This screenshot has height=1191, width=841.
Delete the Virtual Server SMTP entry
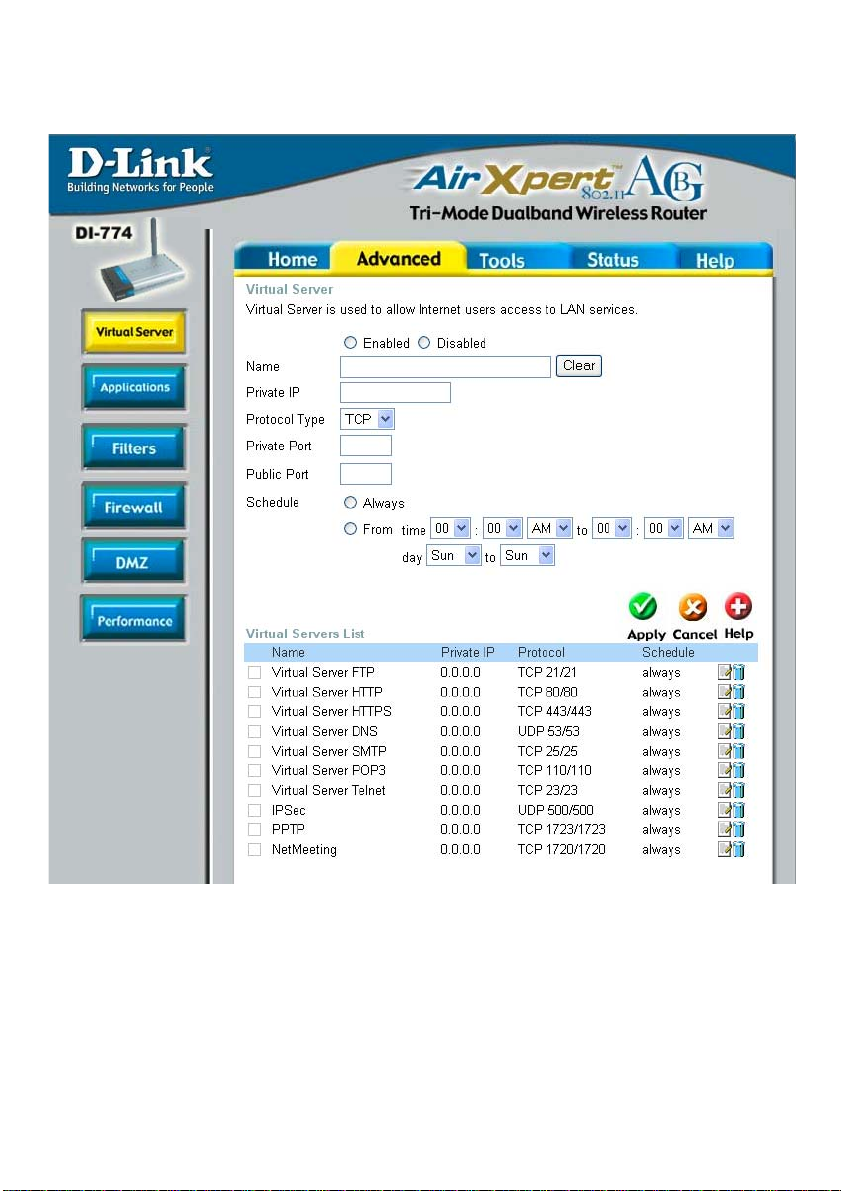738,751
